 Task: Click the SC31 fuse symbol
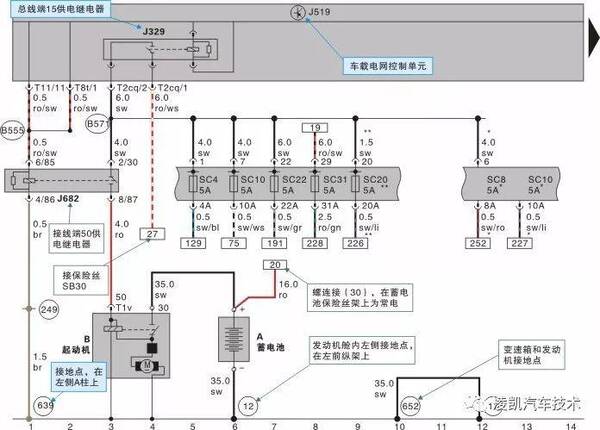315,184
